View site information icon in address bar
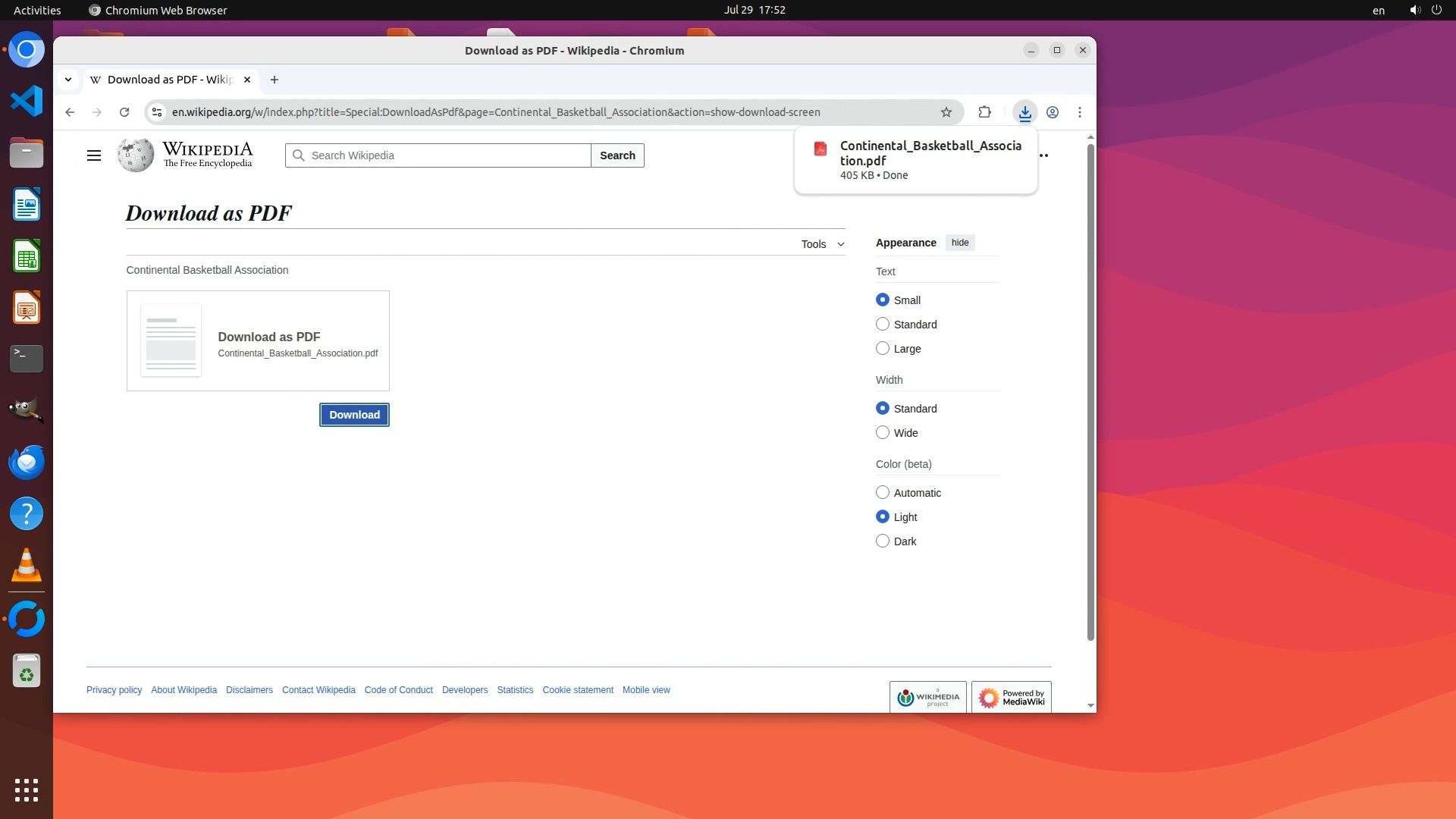1456x819 pixels. click(157, 112)
